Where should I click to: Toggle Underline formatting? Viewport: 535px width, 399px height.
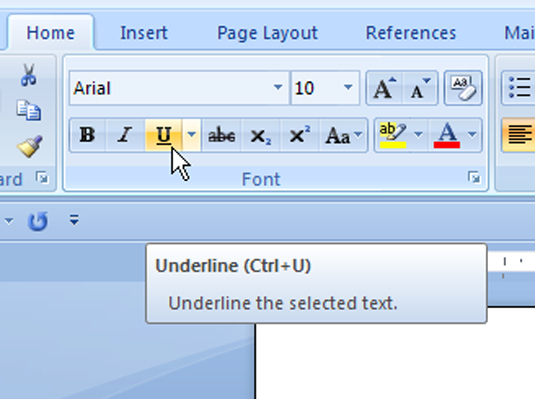(163, 135)
